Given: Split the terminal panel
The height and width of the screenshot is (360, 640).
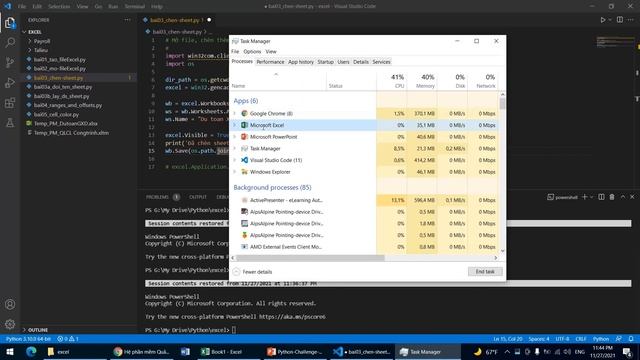Looking at the screenshot, I should tap(601, 197).
